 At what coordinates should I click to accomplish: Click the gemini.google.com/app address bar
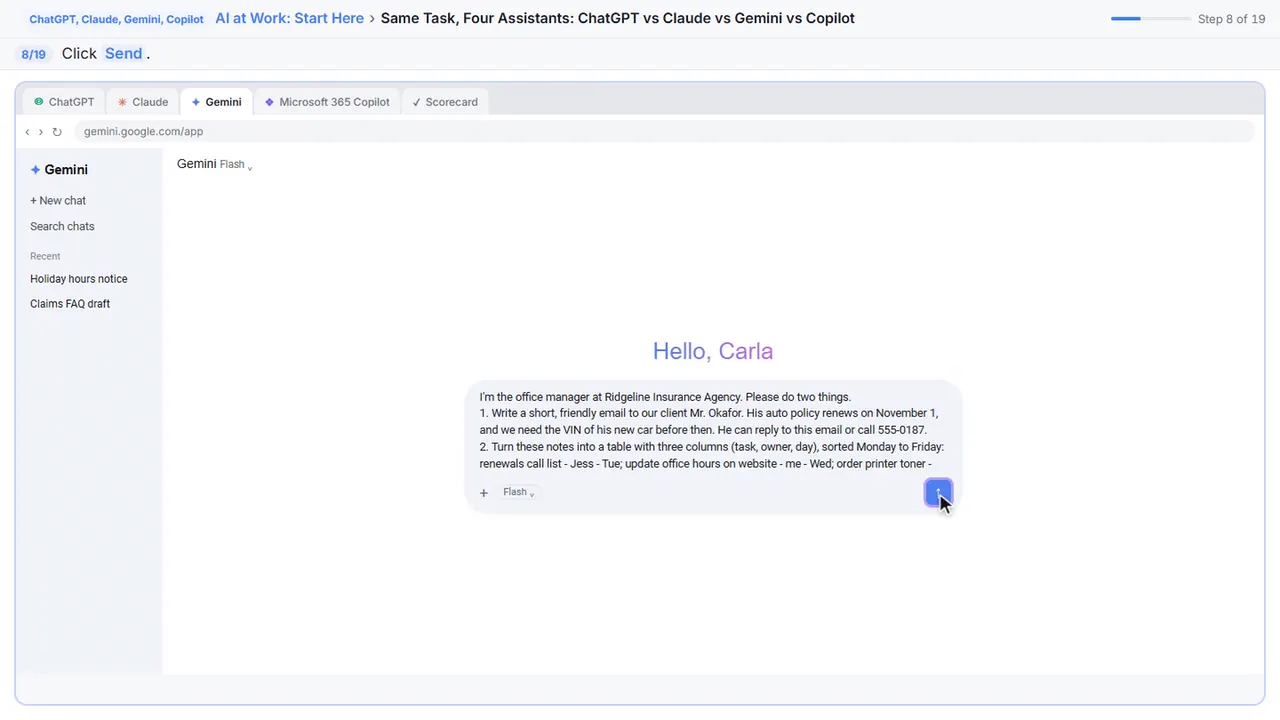(x=664, y=132)
